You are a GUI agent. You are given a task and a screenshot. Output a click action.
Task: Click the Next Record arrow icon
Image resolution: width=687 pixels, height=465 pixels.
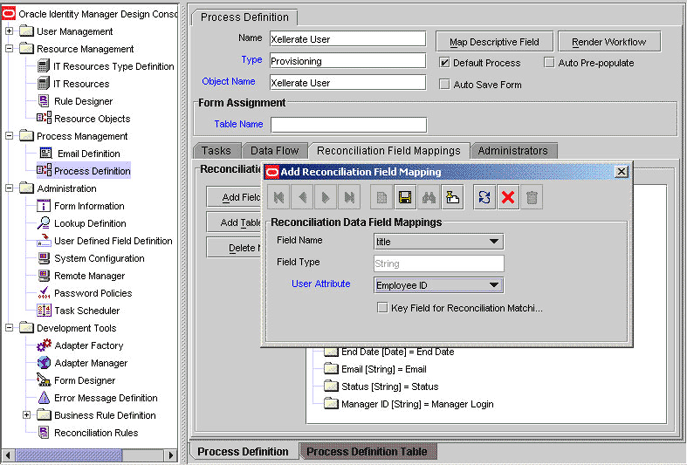pos(326,198)
